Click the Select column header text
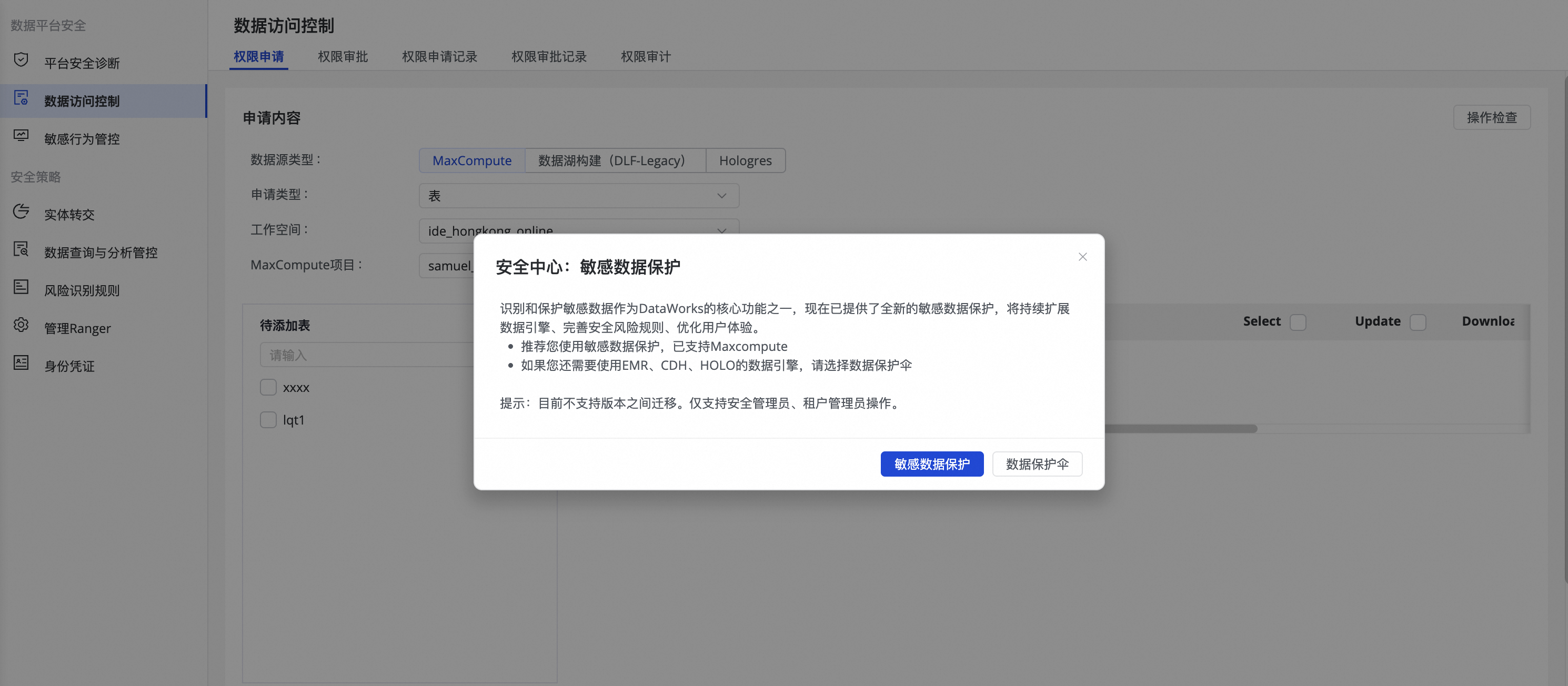 click(x=1261, y=321)
